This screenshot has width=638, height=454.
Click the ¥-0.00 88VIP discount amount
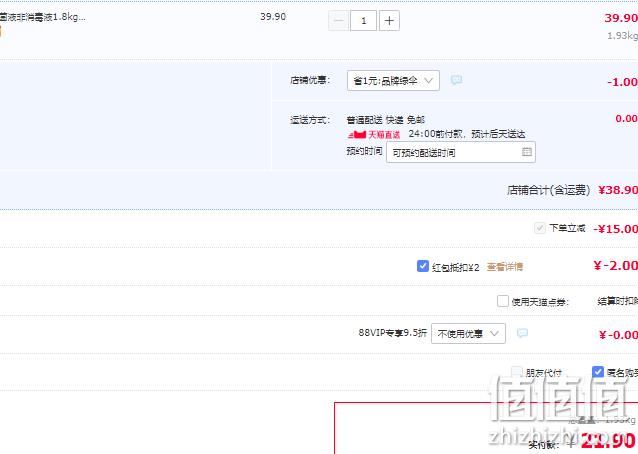point(618,335)
